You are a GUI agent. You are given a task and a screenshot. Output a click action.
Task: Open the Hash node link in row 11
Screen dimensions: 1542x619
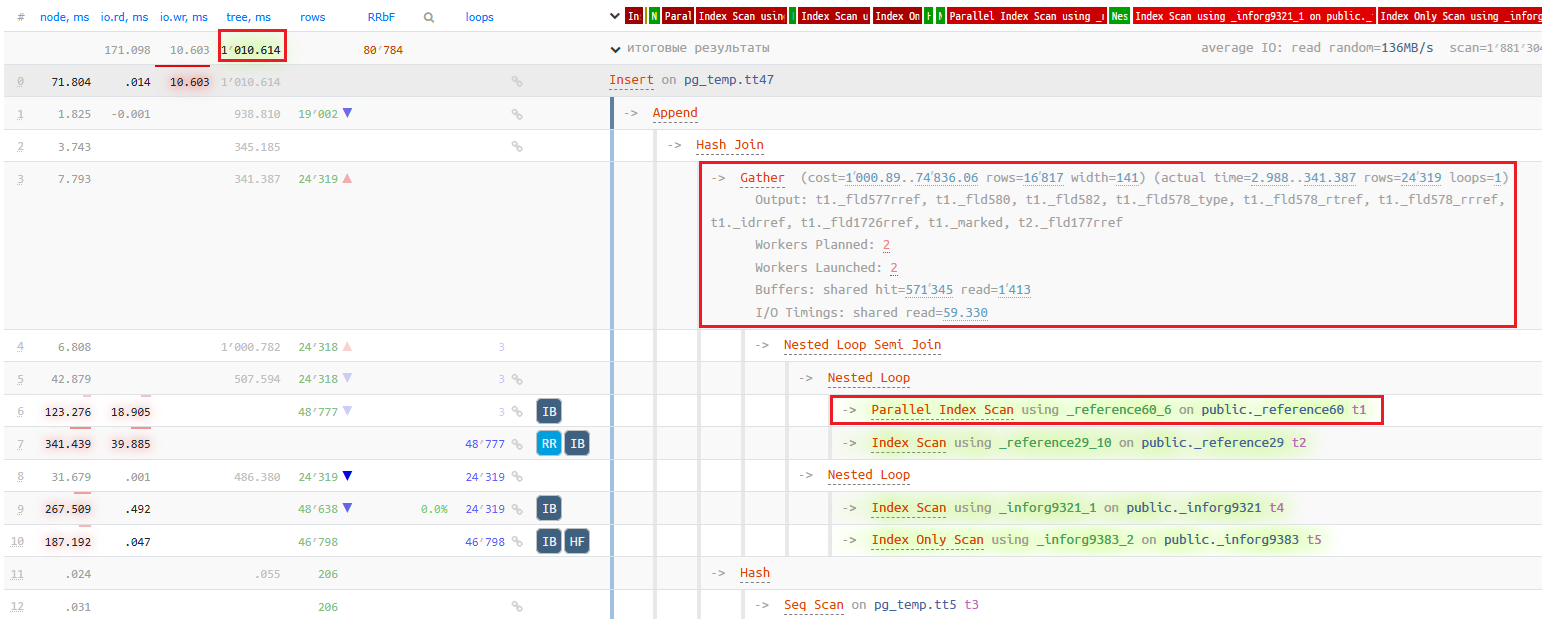pyautogui.click(x=755, y=573)
